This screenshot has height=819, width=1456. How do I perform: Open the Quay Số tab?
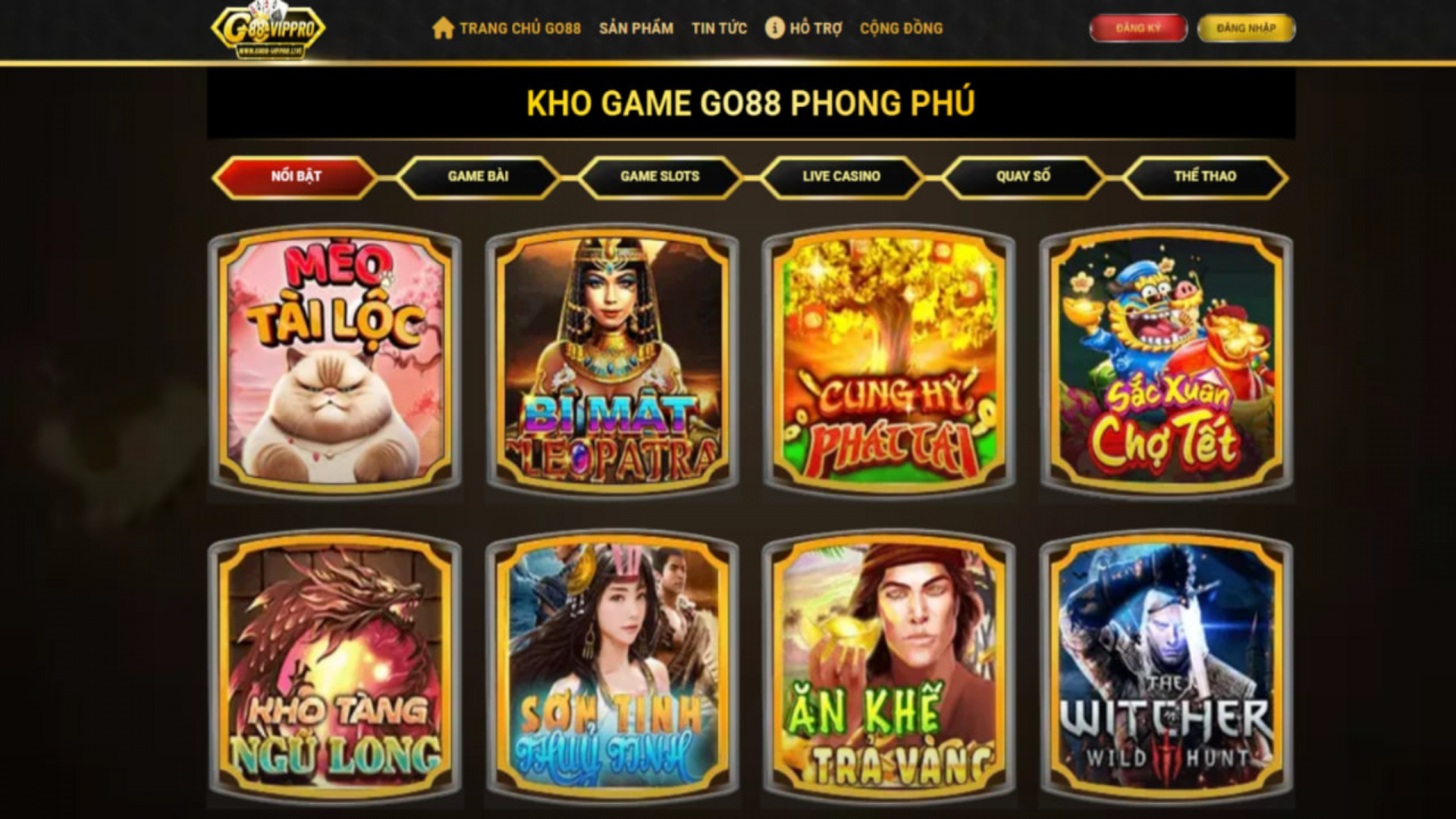point(1023,177)
